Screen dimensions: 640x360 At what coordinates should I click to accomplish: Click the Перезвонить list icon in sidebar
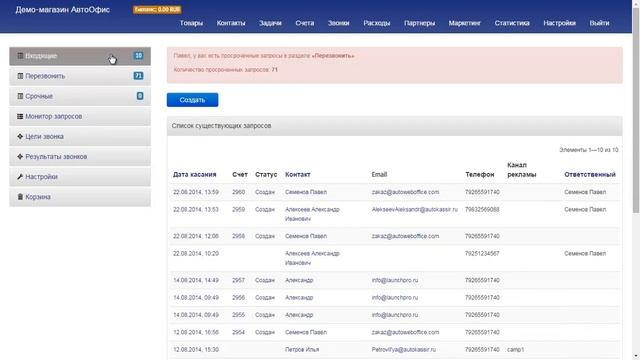20,76
